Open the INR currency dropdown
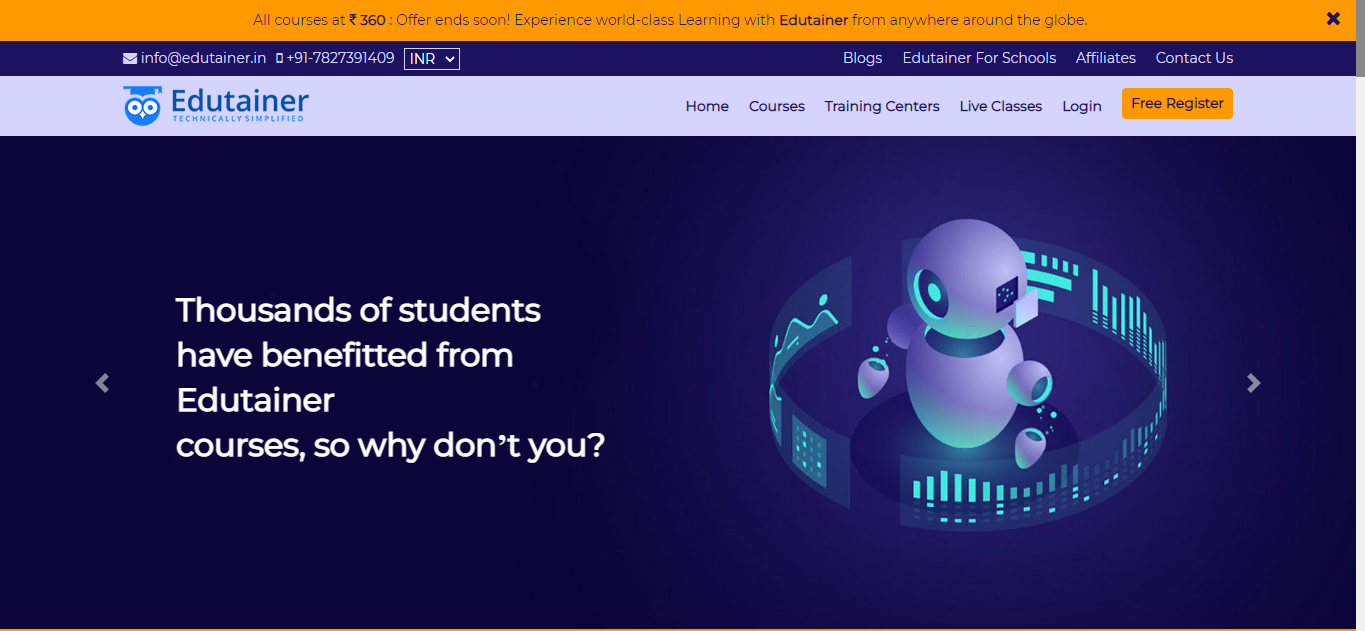Viewport: 1365px width, 631px height. tap(432, 59)
